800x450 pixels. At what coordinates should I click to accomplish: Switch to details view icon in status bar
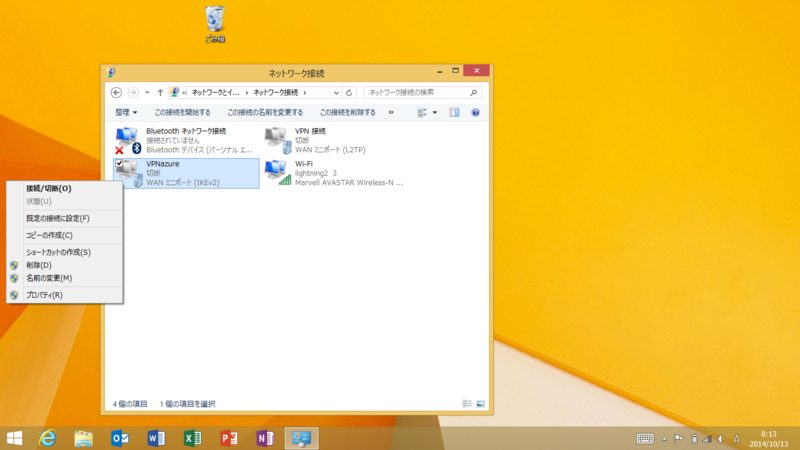pyautogui.click(x=467, y=404)
